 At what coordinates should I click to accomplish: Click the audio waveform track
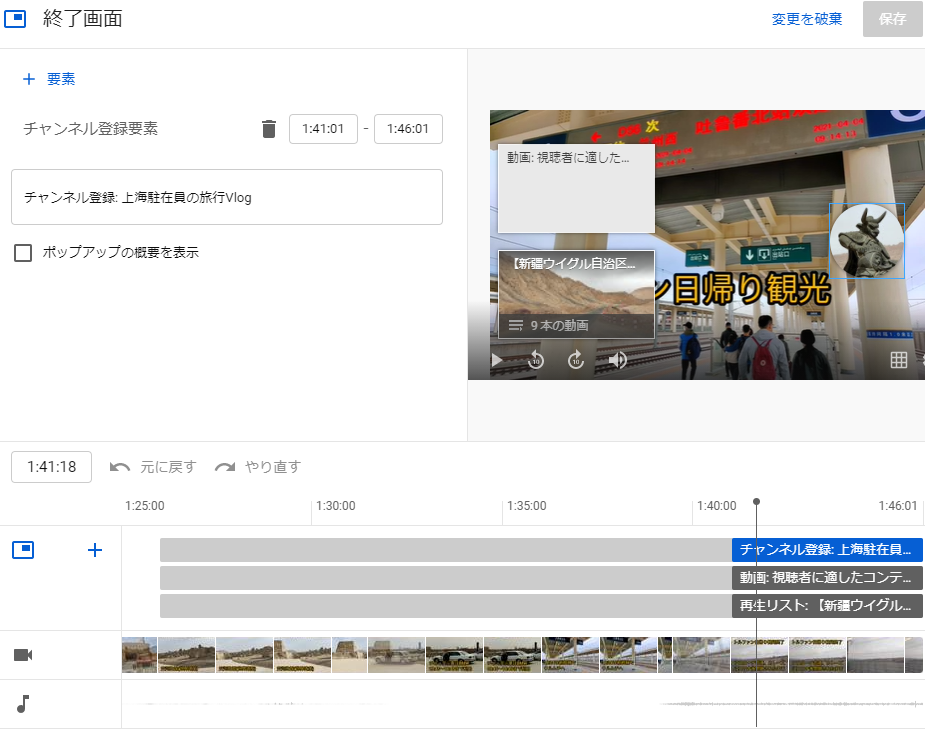[x=523, y=704]
